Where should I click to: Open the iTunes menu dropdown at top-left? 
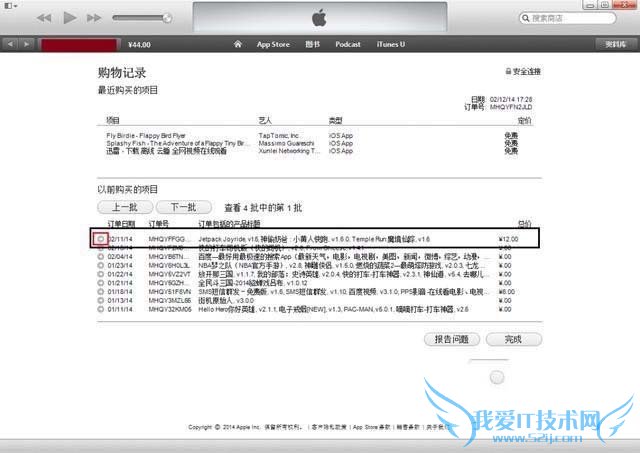click(x=10, y=6)
